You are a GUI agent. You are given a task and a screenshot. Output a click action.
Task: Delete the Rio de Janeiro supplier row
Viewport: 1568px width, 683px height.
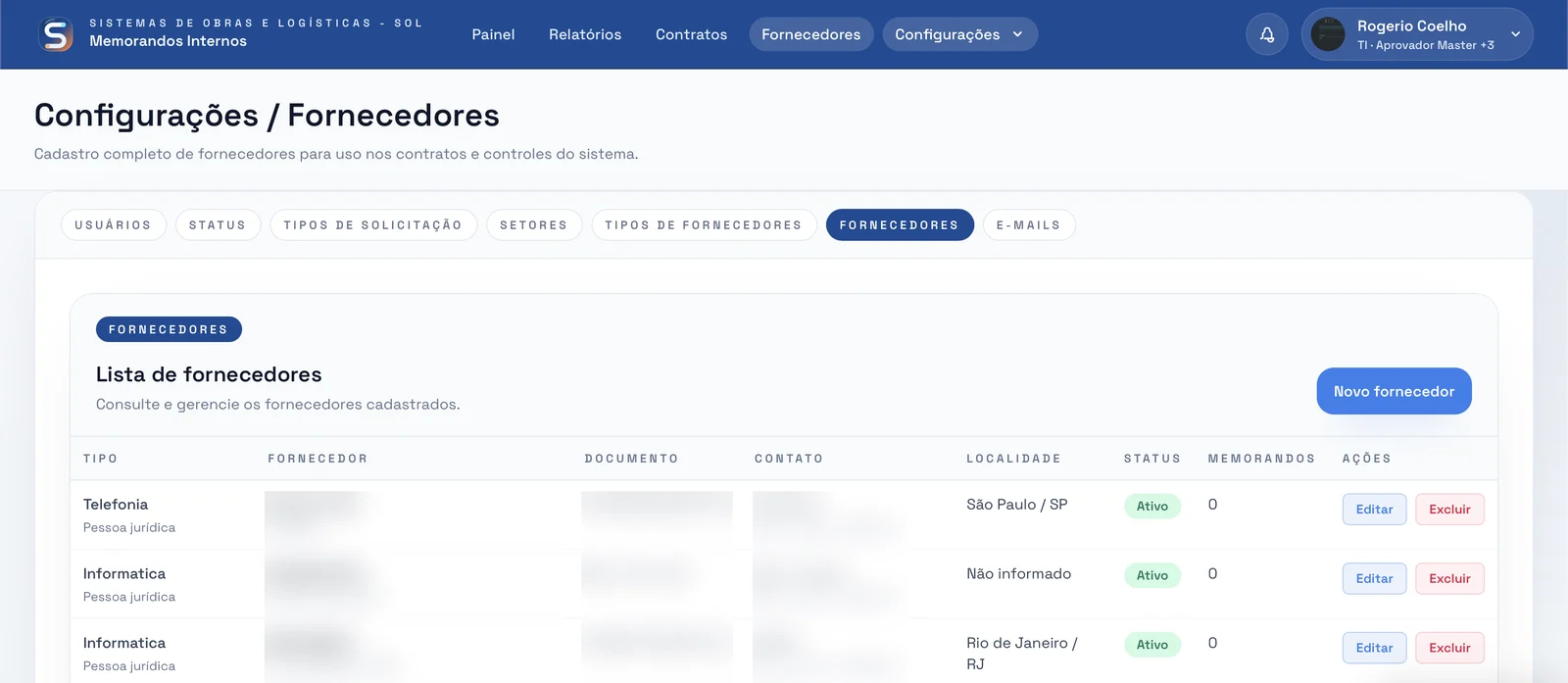(x=1449, y=648)
